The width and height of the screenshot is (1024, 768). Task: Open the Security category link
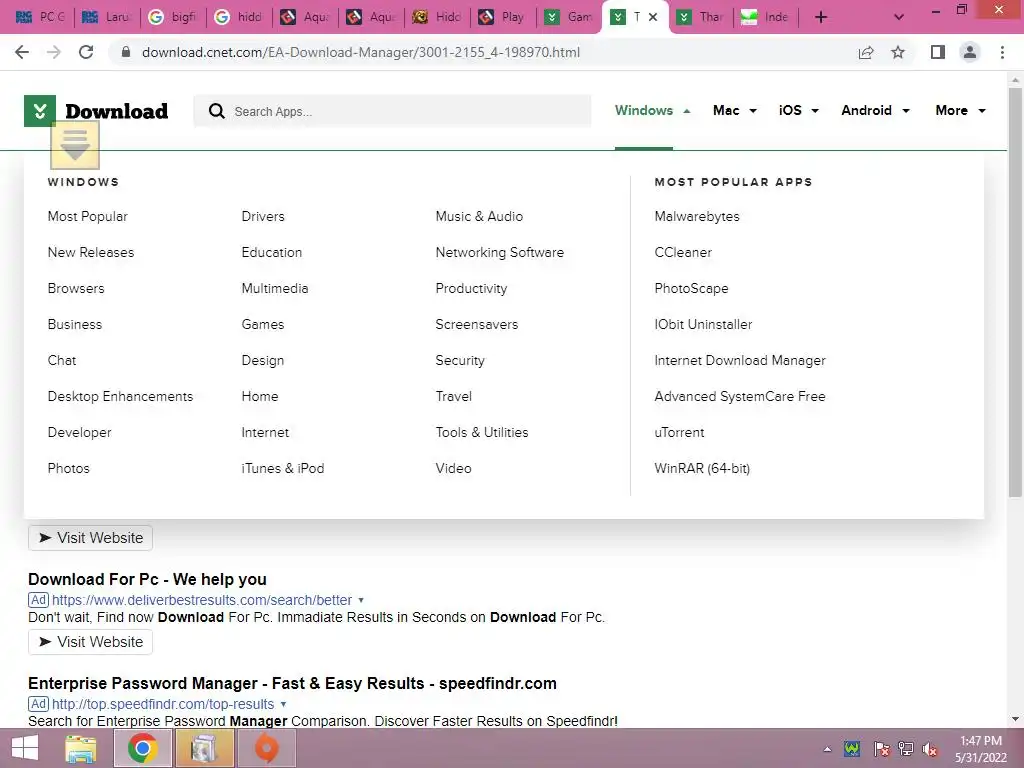(x=460, y=360)
